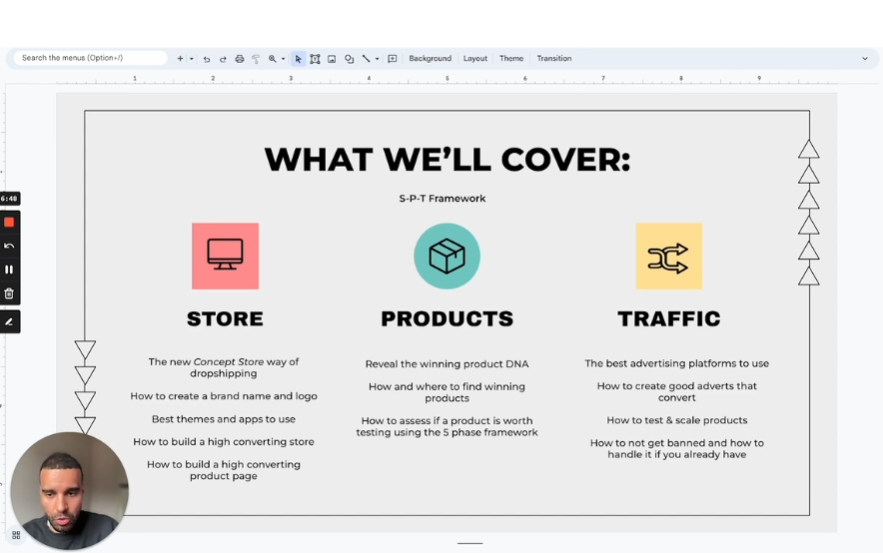Click 'How to create a brand name and logo'
This screenshot has width=883, height=553.
(224, 396)
